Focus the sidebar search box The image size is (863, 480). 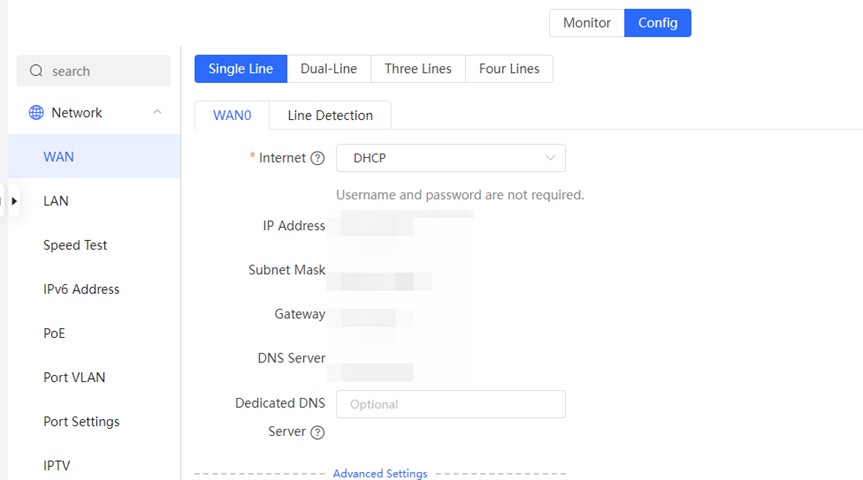(x=94, y=70)
